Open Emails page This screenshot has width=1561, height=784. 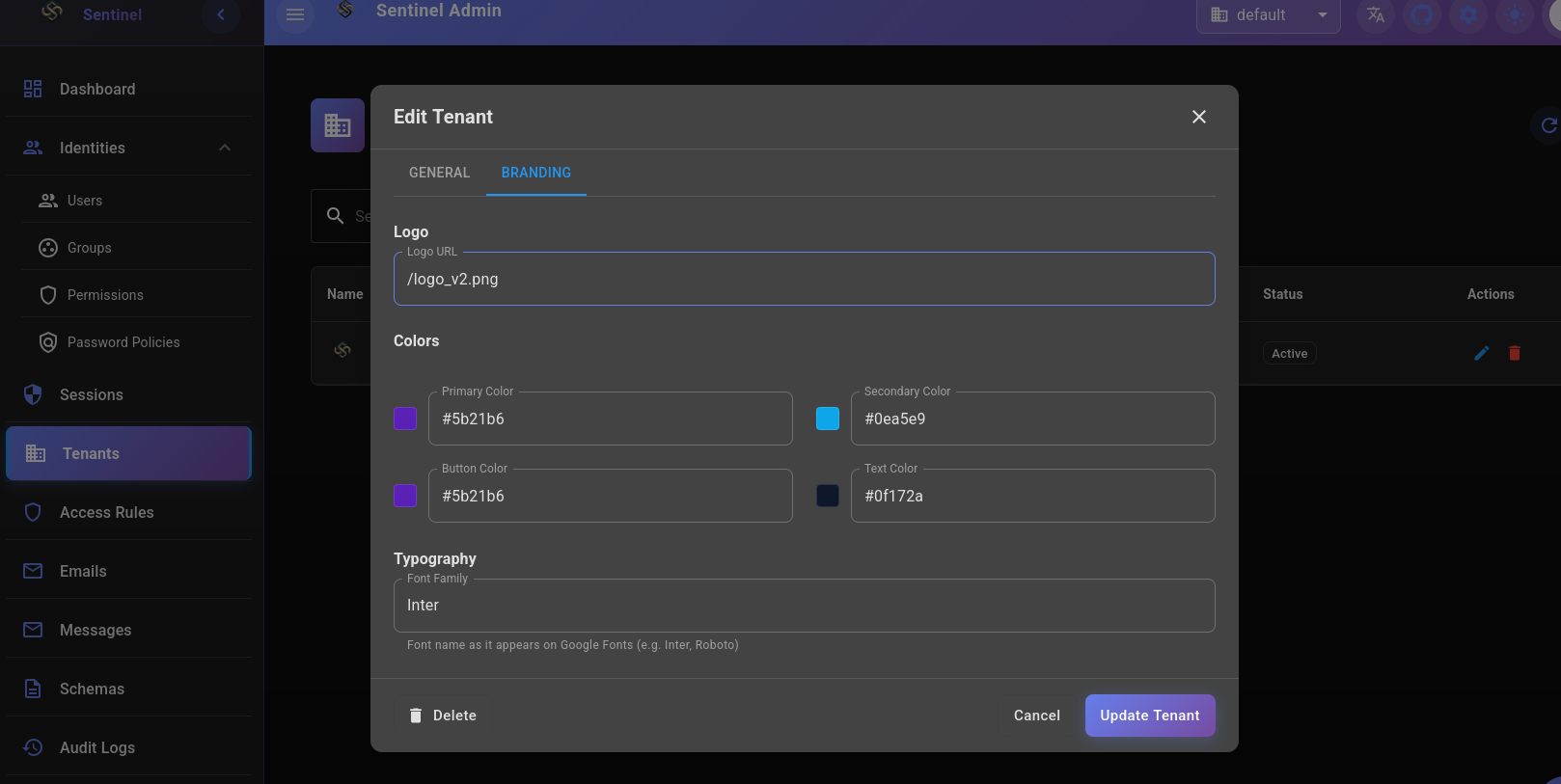128,571
